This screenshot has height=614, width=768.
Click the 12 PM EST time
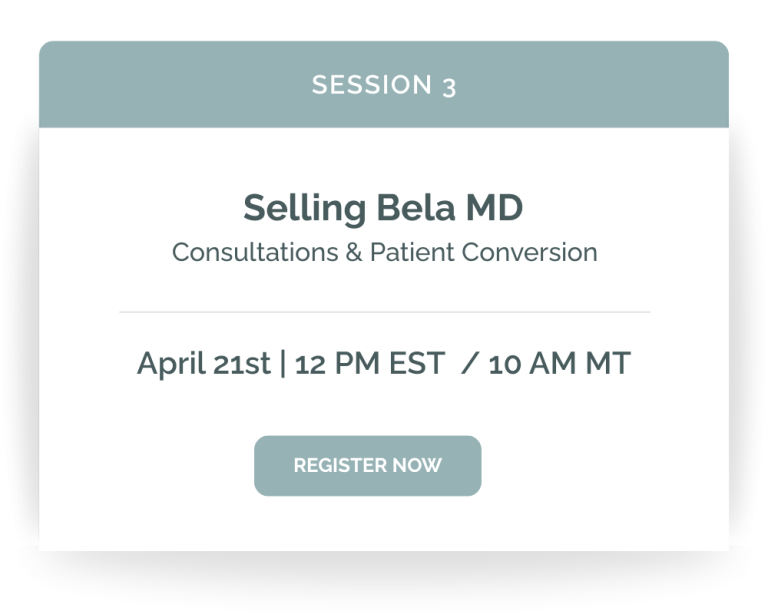click(369, 363)
